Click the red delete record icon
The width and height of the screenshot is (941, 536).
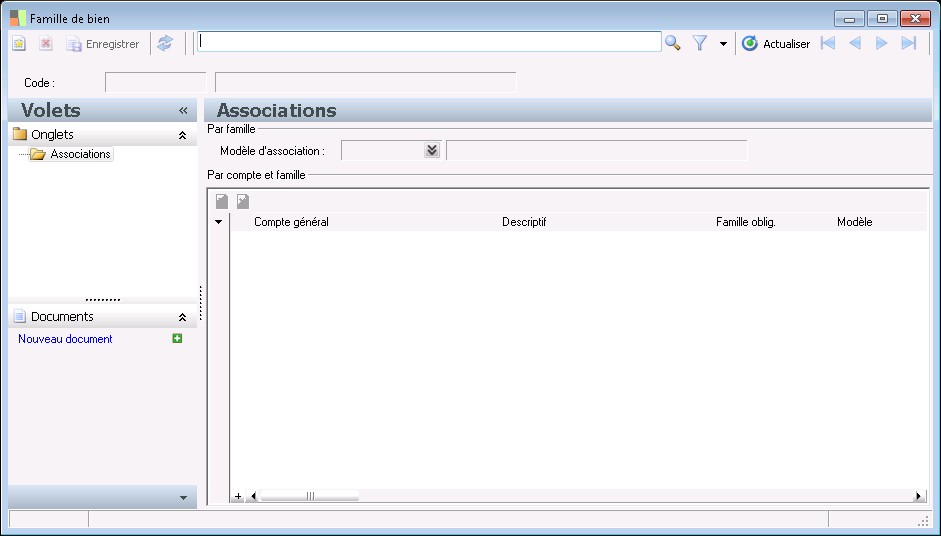(x=46, y=44)
